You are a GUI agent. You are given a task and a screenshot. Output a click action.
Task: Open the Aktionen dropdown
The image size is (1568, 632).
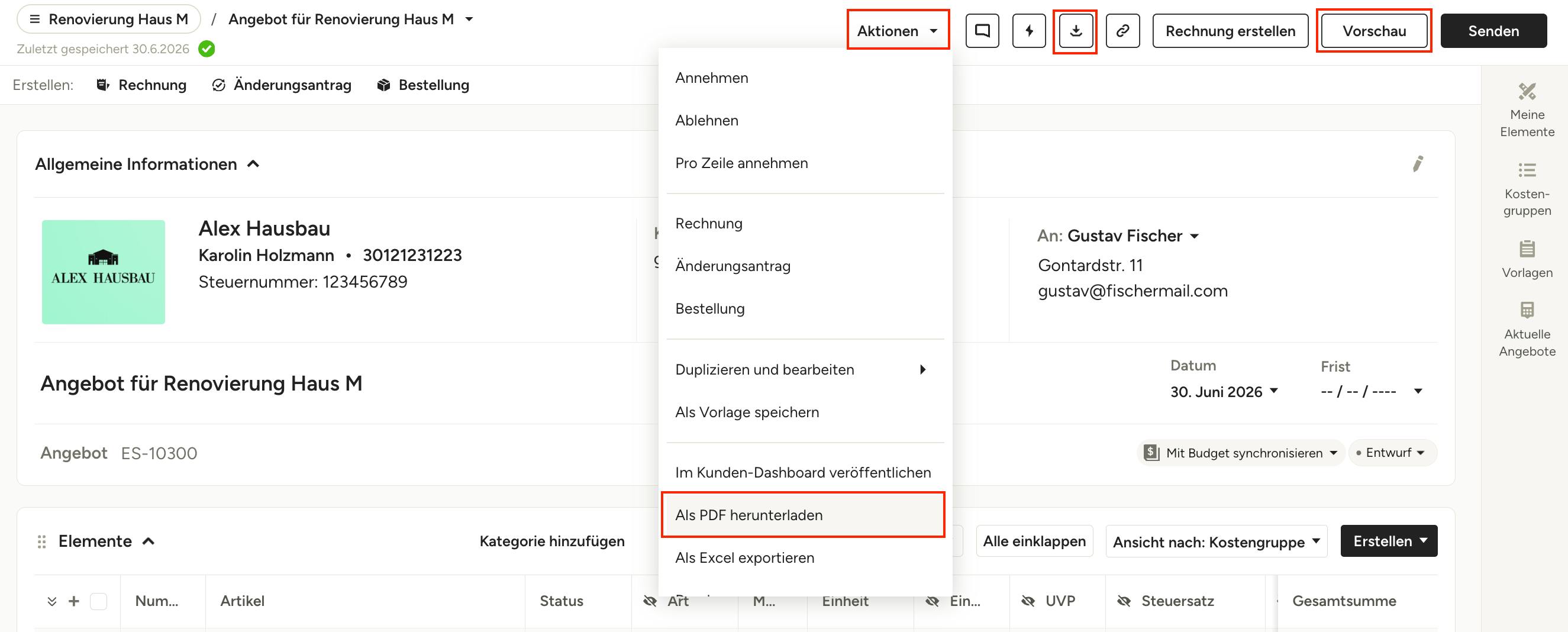click(x=898, y=30)
